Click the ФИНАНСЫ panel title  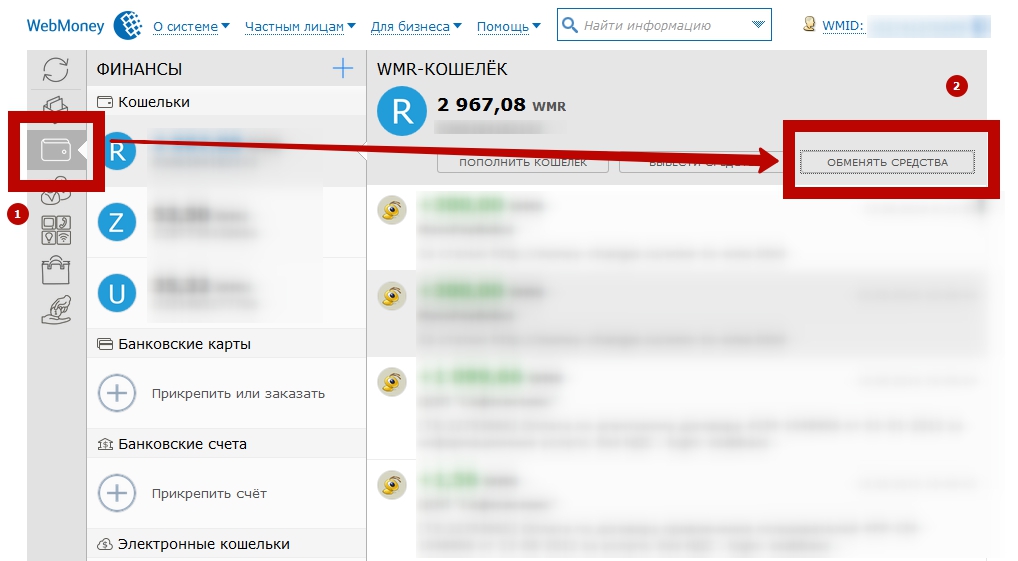(139, 69)
